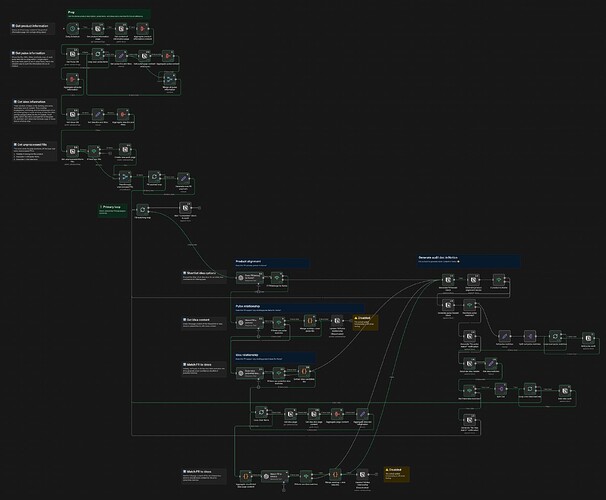Open the purple filter node before the ideas loop
This screenshot has height=500, width=606.
pos(501,389)
